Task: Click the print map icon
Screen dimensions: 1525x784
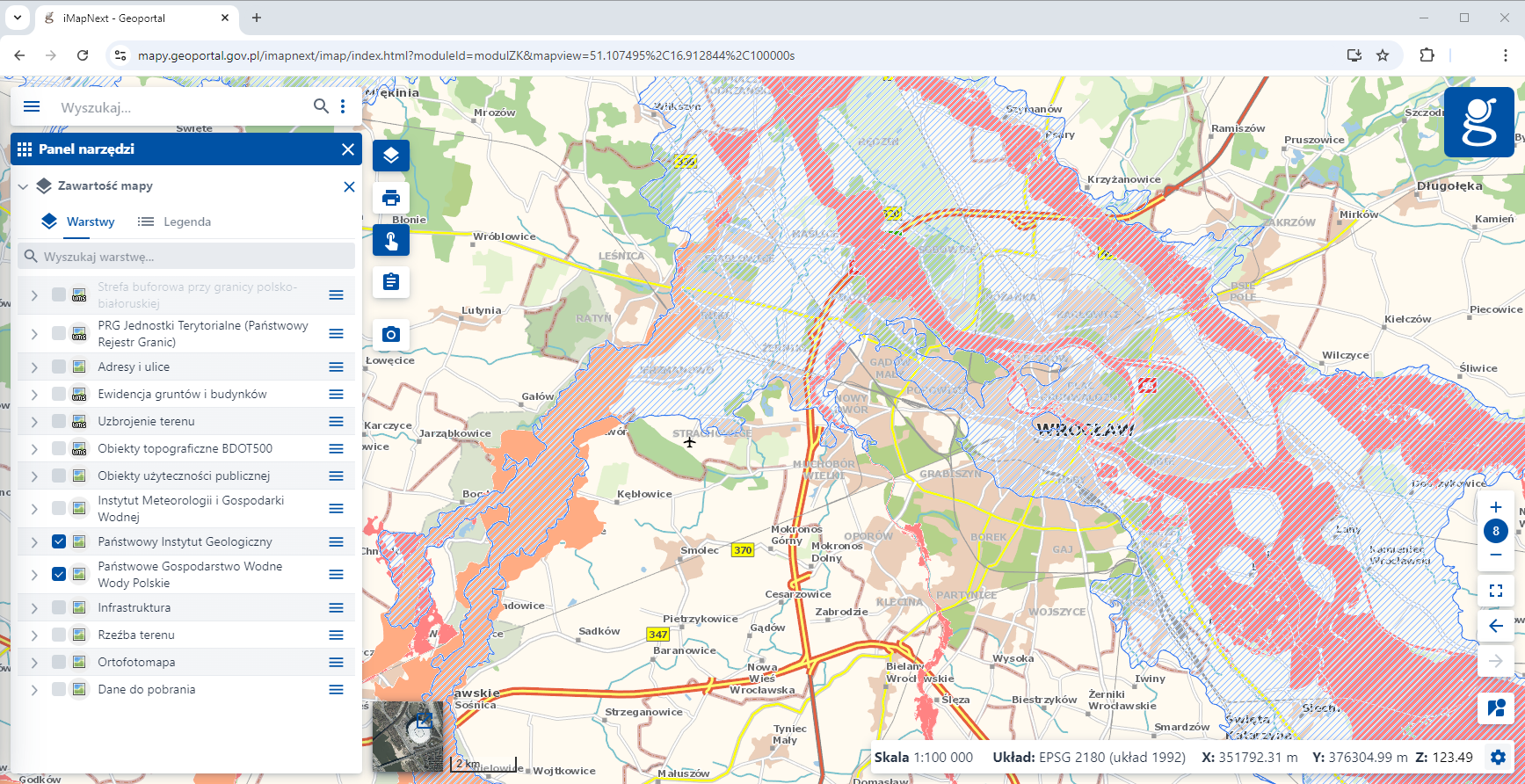Action: point(391,198)
